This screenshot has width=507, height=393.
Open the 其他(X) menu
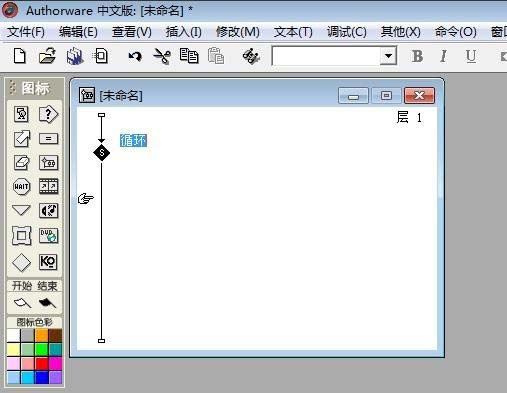401,32
